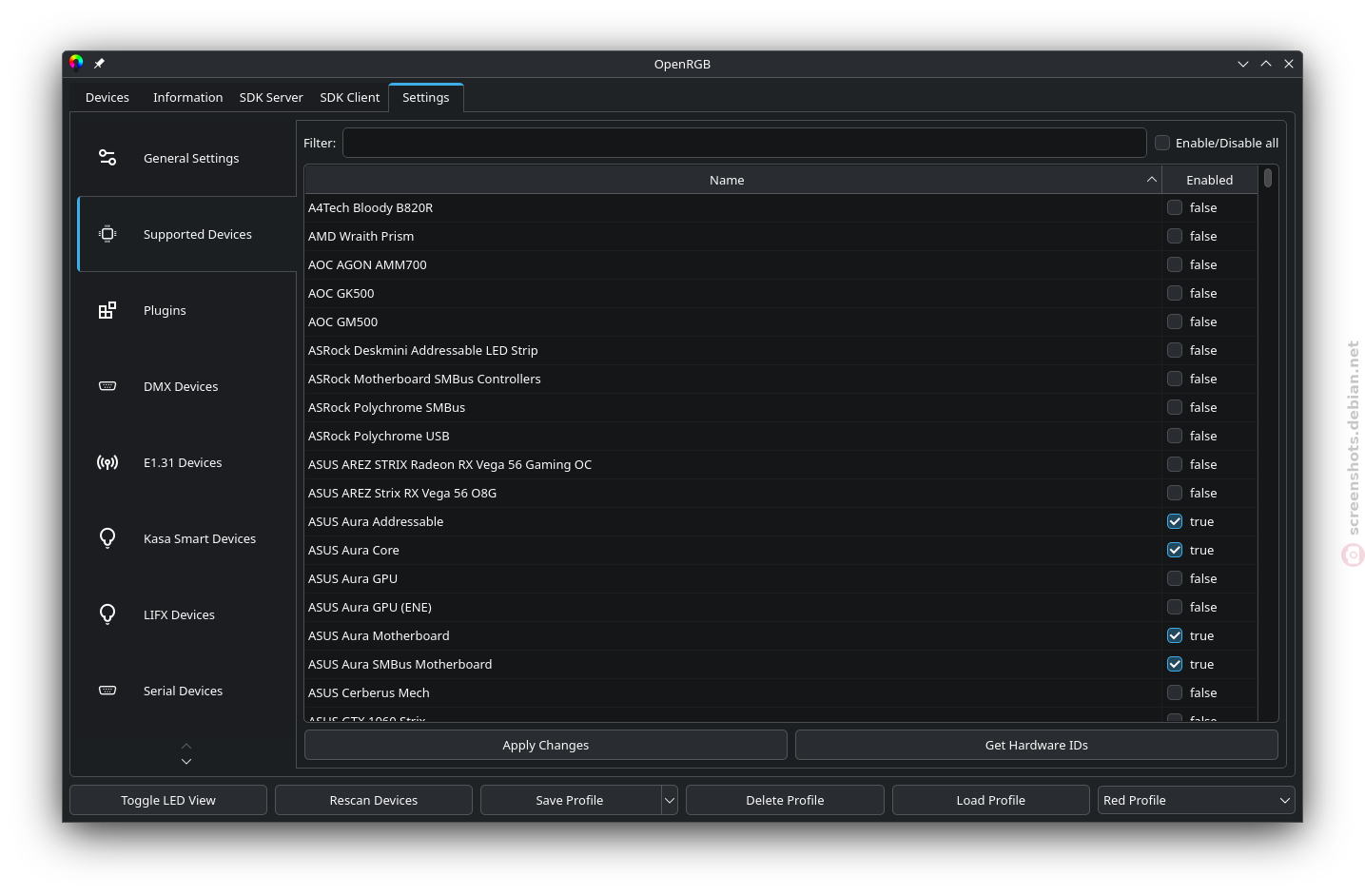This screenshot has height=896, width=1365.
Task: Enable ASUS Aura GPU (ENE) checkbox
Action: pos(1175,607)
